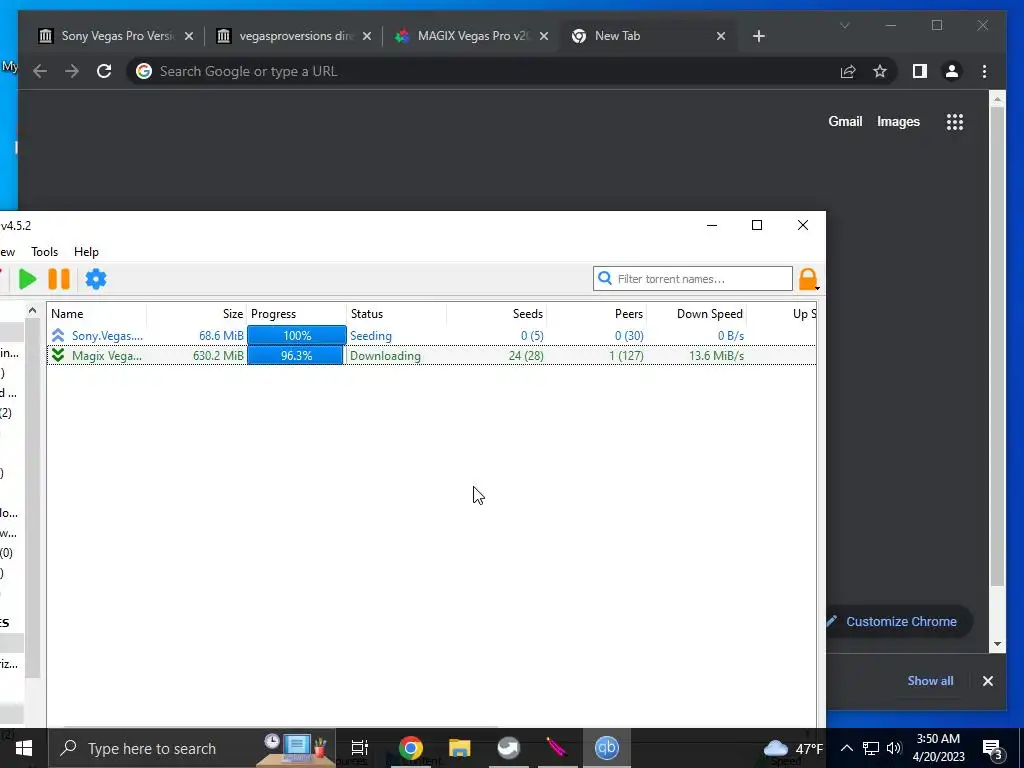Click the Filter torrent names field
Screen dimensions: 1024x768
[693, 279]
